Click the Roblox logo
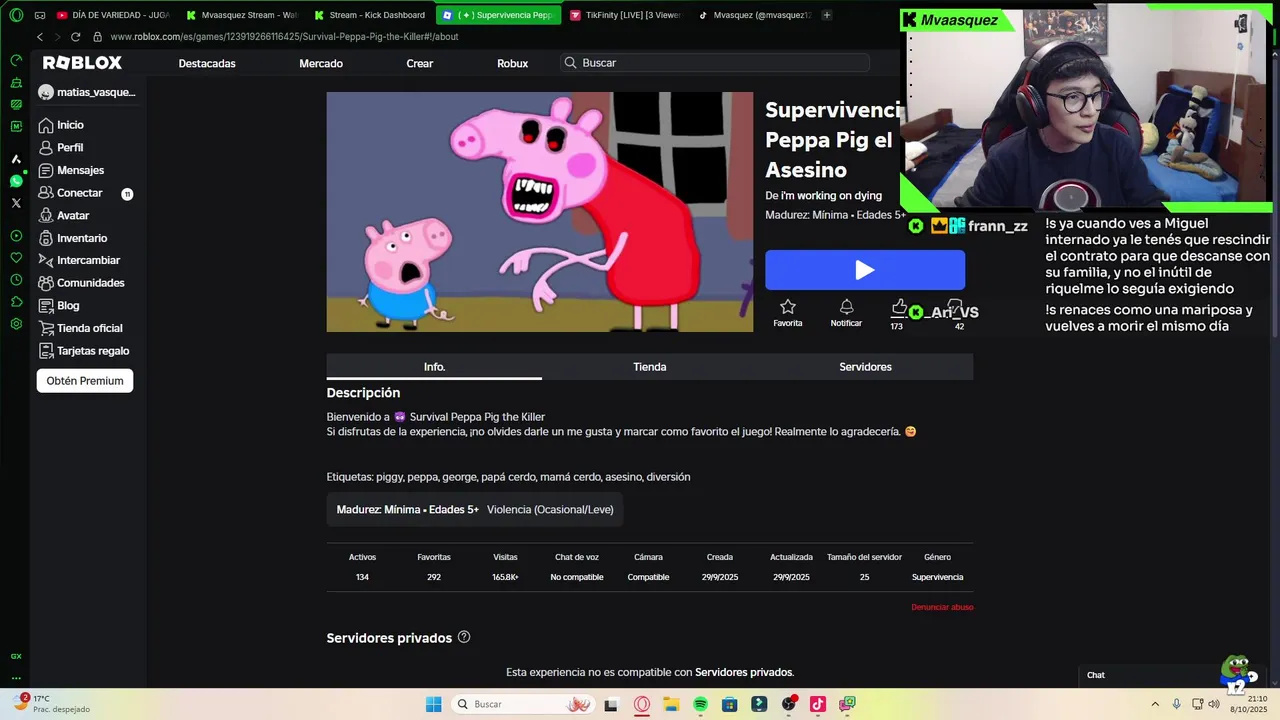The image size is (1280, 720). tap(82, 63)
